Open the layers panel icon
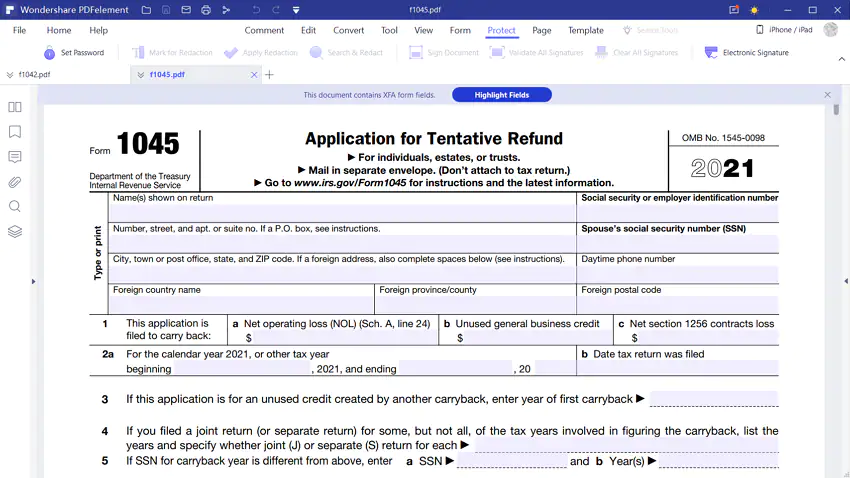 (x=15, y=231)
